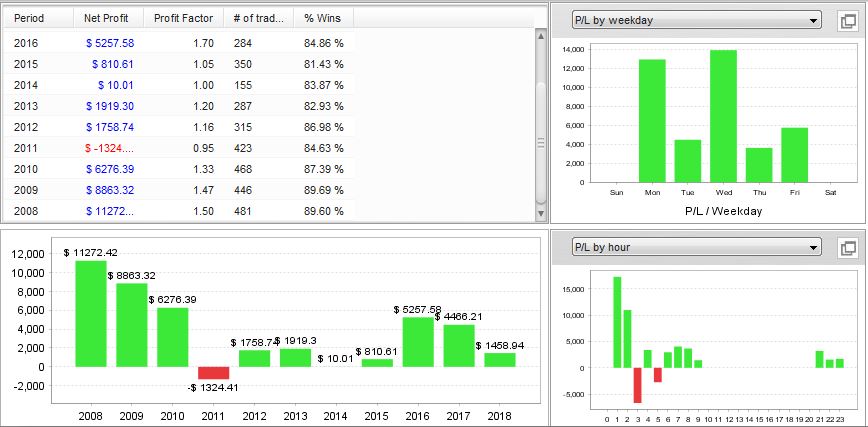Click the table scrollbar up arrow
The image size is (868, 427).
(541, 37)
